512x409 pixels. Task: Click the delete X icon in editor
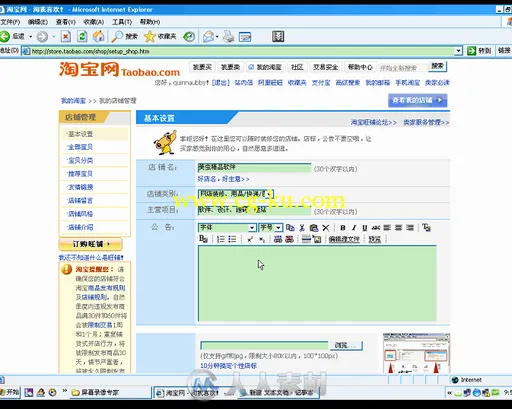click(x=326, y=228)
